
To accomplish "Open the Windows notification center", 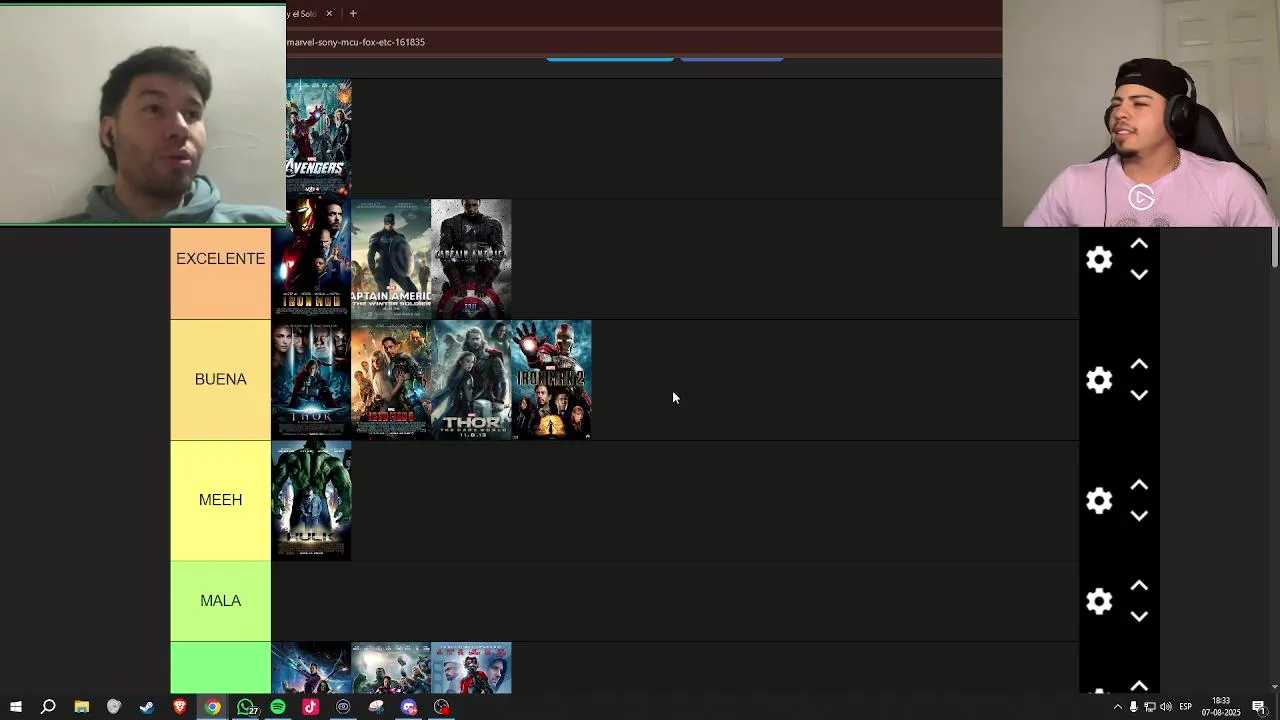I will point(1260,707).
